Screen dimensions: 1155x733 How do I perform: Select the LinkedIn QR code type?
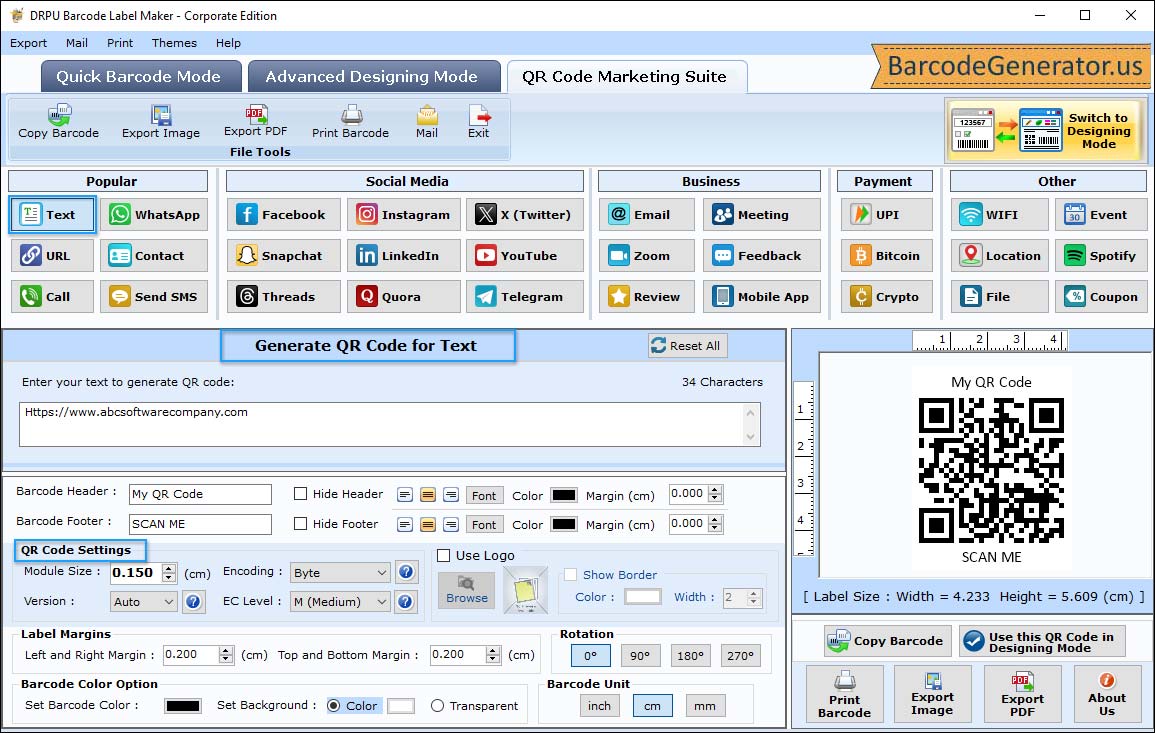click(x=404, y=256)
